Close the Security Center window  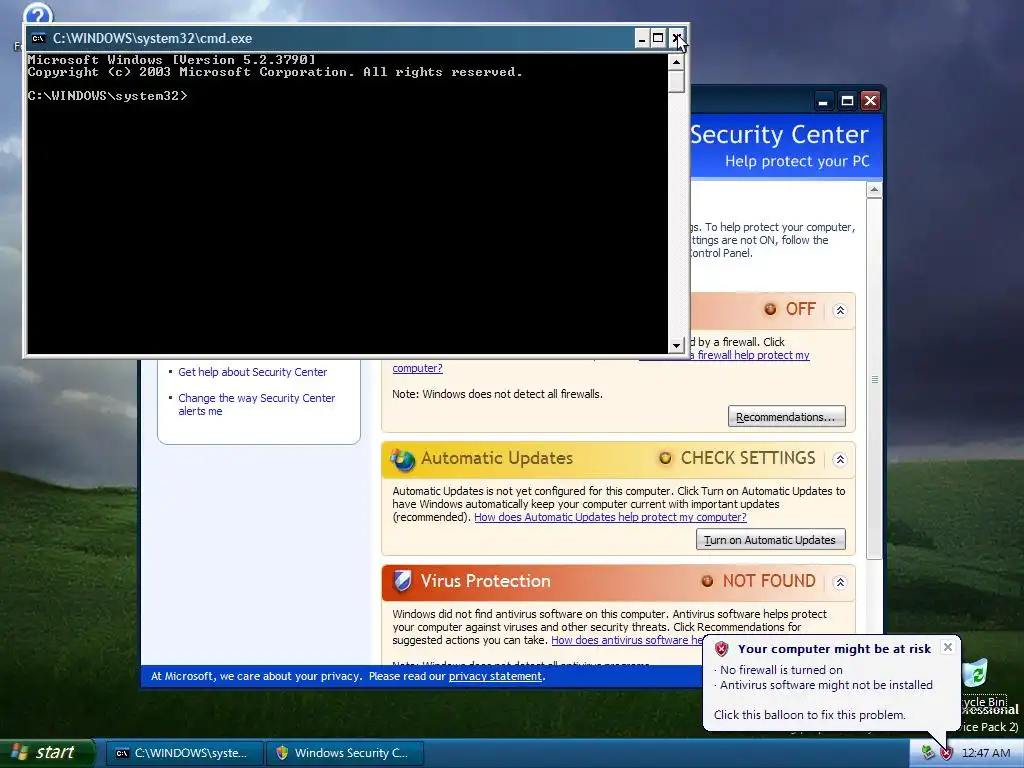pyautogui.click(x=871, y=101)
